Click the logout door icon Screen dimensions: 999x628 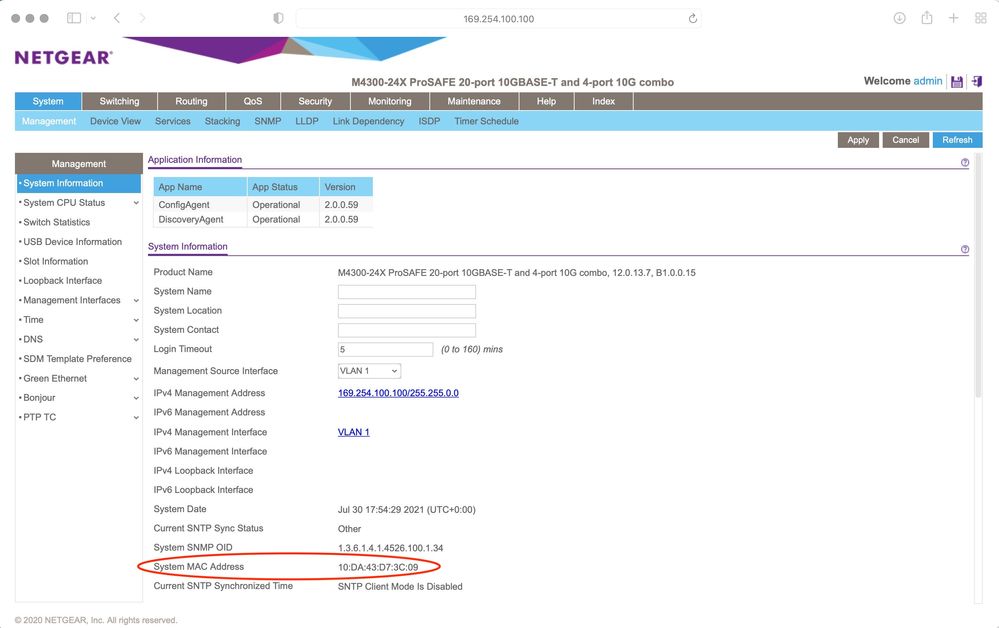977,82
